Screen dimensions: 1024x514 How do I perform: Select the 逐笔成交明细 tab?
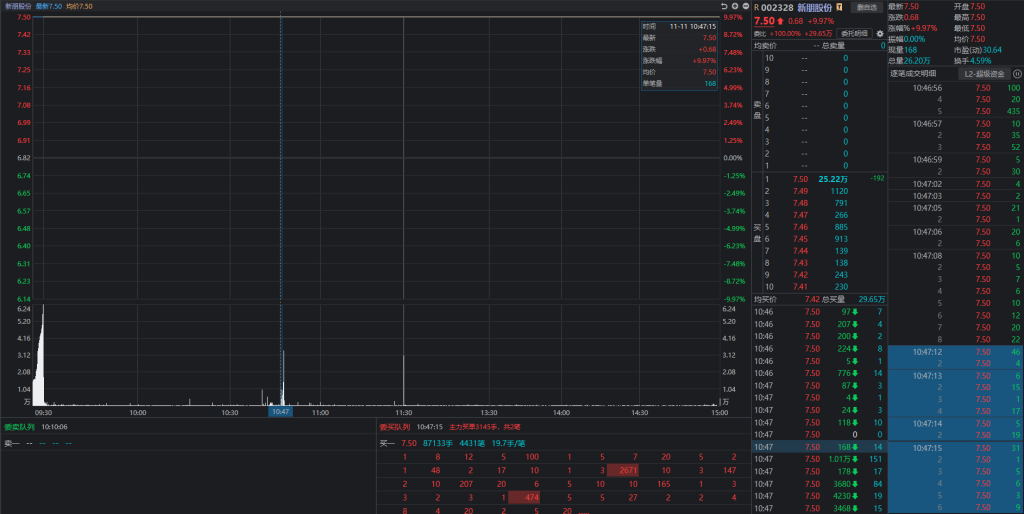tap(915, 73)
